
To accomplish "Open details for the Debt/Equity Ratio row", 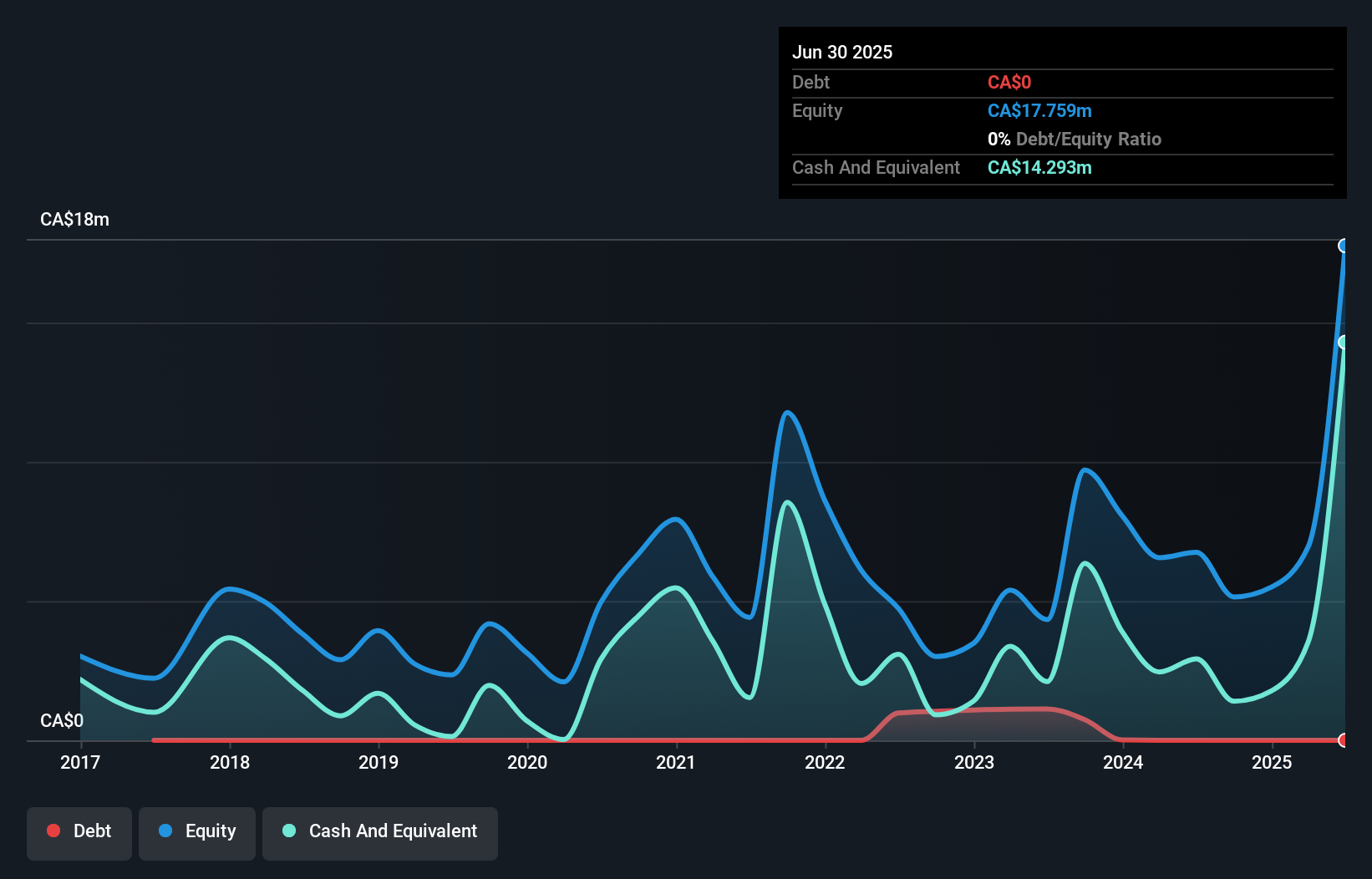I will coord(1075,139).
